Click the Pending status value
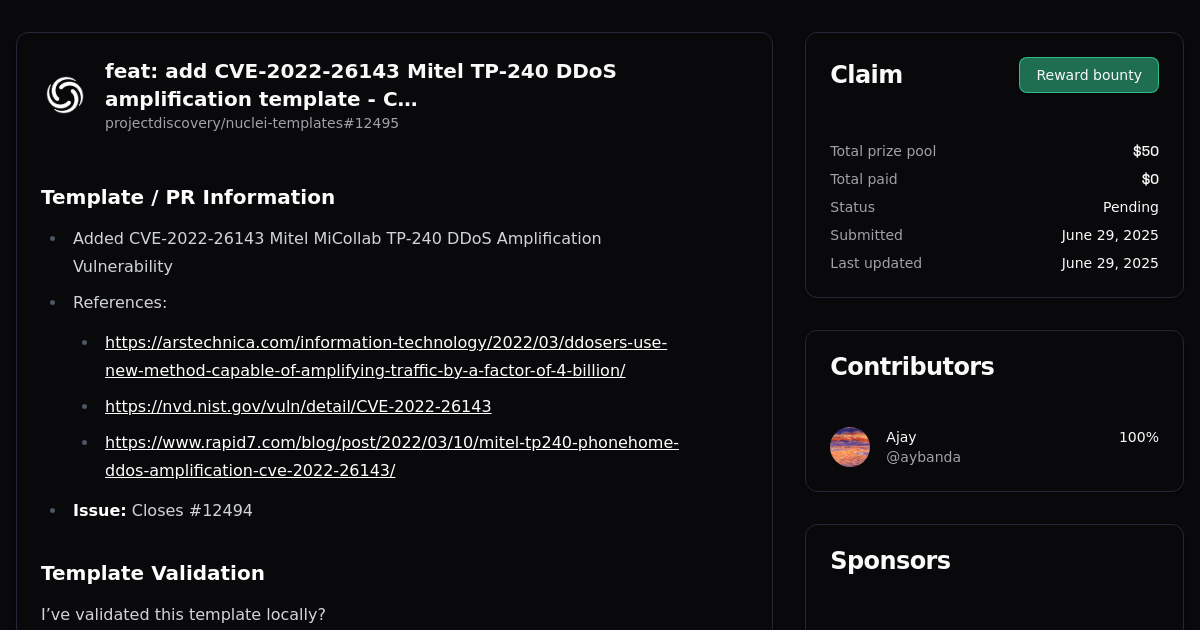This screenshot has width=1200, height=630. (x=1130, y=207)
